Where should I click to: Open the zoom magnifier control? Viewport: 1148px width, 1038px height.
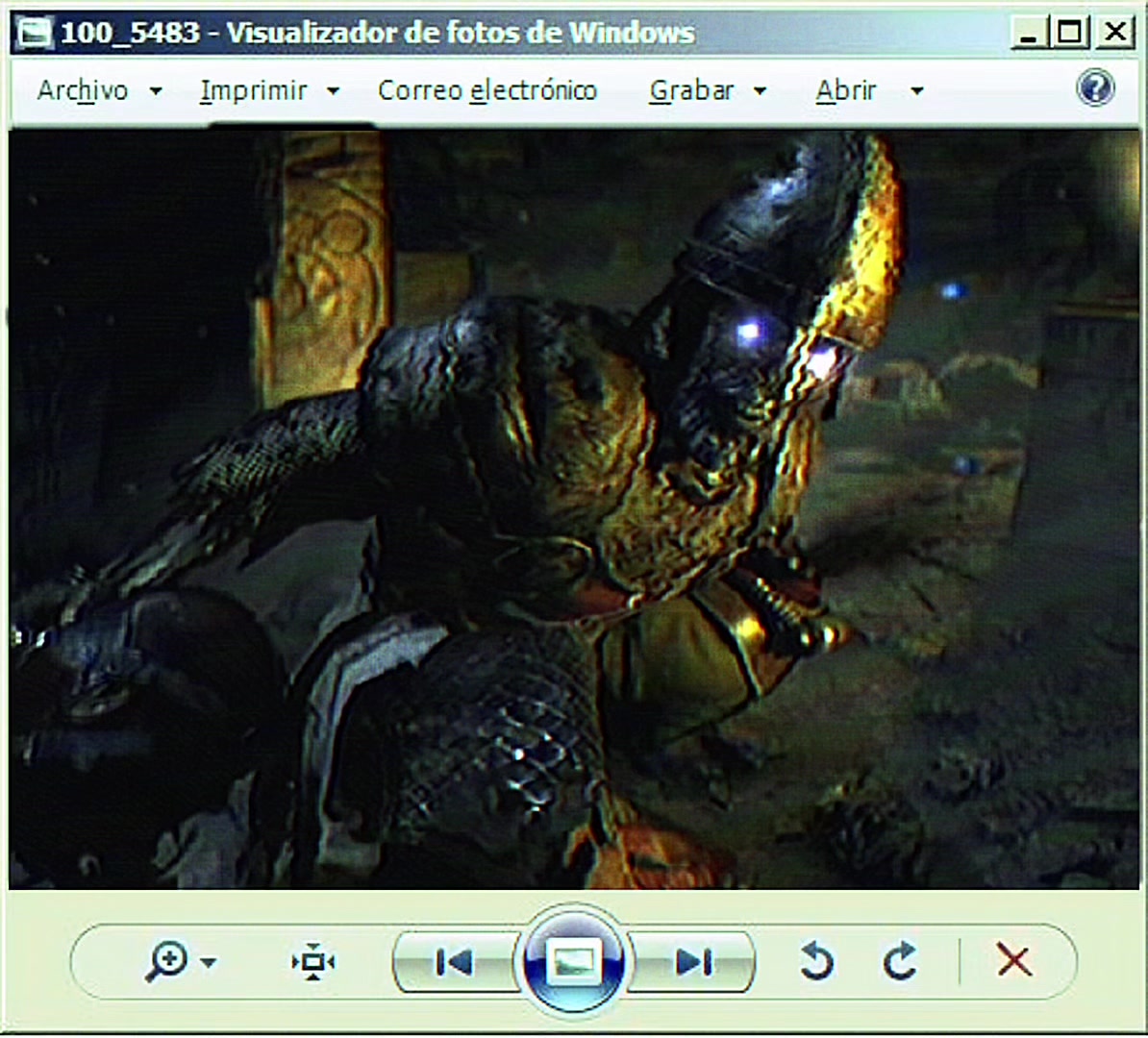point(167,961)
